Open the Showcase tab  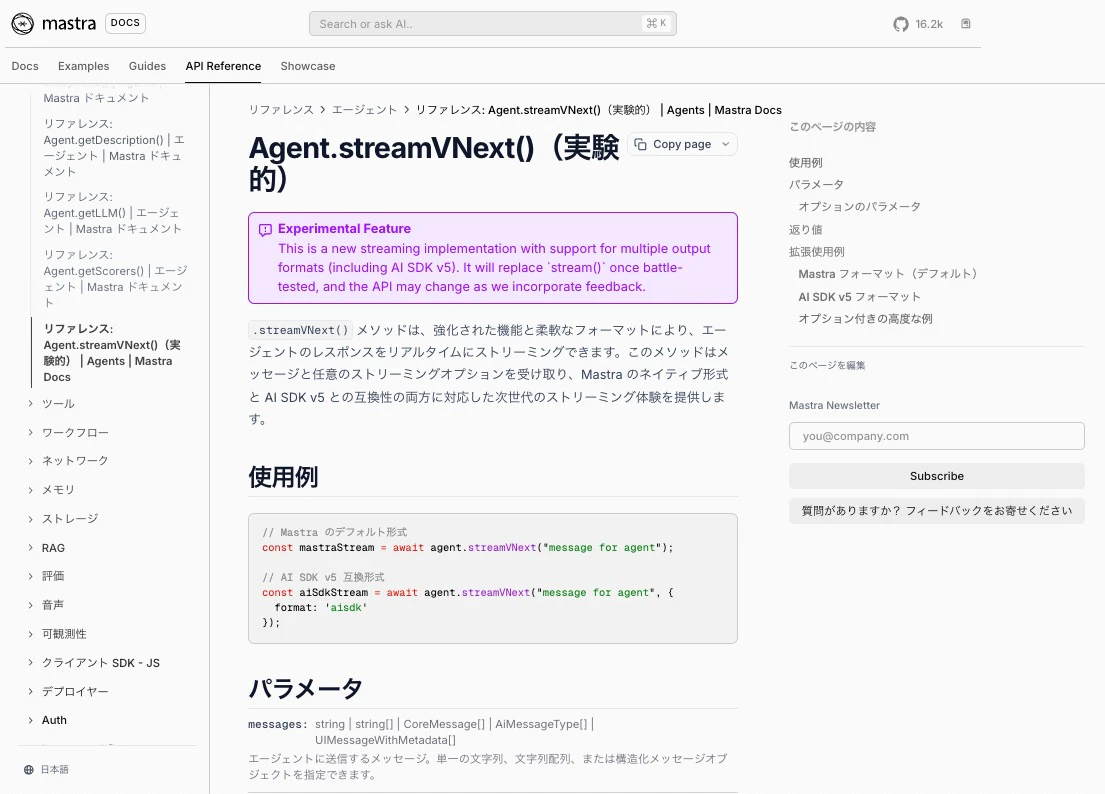(x=308, y=66)
